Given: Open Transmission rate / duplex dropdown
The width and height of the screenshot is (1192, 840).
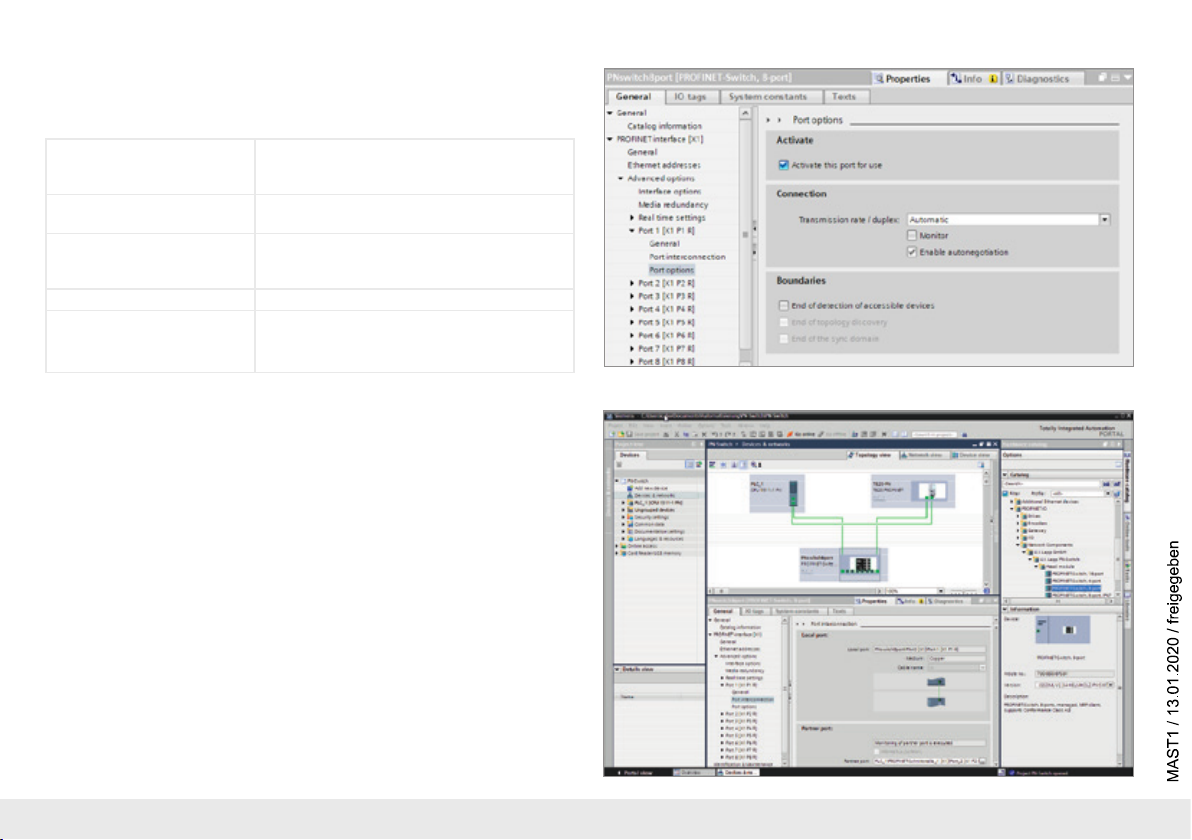Looking at the screenshot, I should click(x=1105, y=218).
